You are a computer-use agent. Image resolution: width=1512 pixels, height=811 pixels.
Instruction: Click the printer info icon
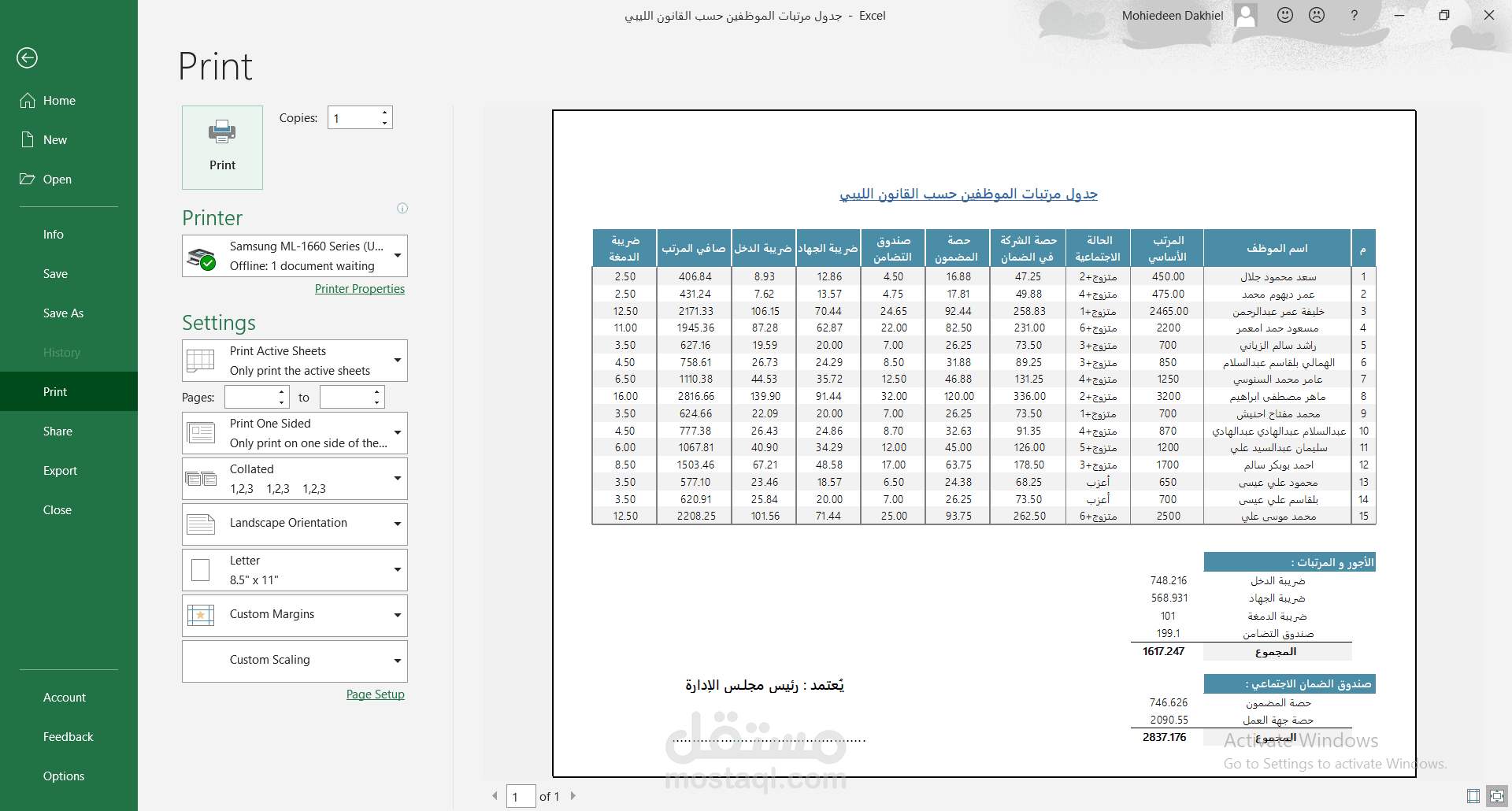coord(402,209)
